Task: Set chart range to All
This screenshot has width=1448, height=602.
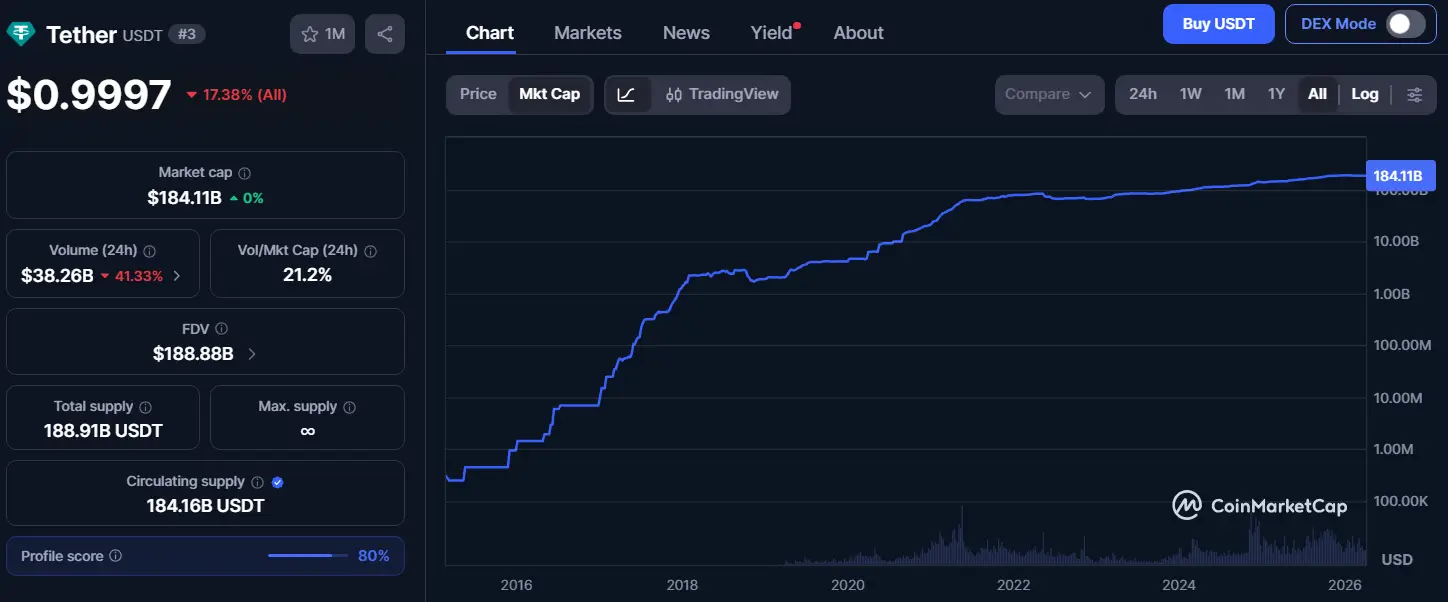Action: pos(1317,94)
